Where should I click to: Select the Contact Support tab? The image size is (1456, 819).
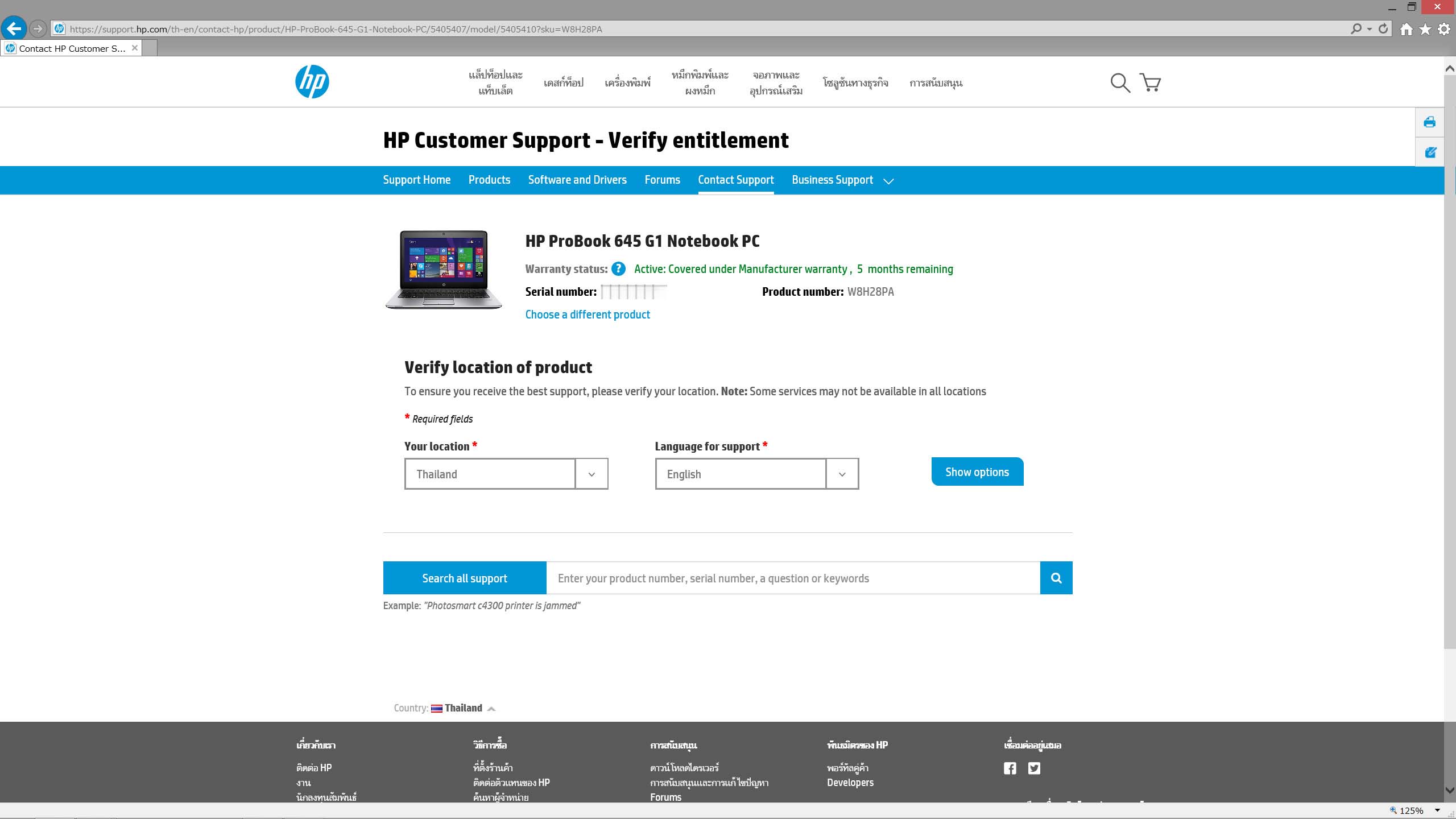click(735, 180)
